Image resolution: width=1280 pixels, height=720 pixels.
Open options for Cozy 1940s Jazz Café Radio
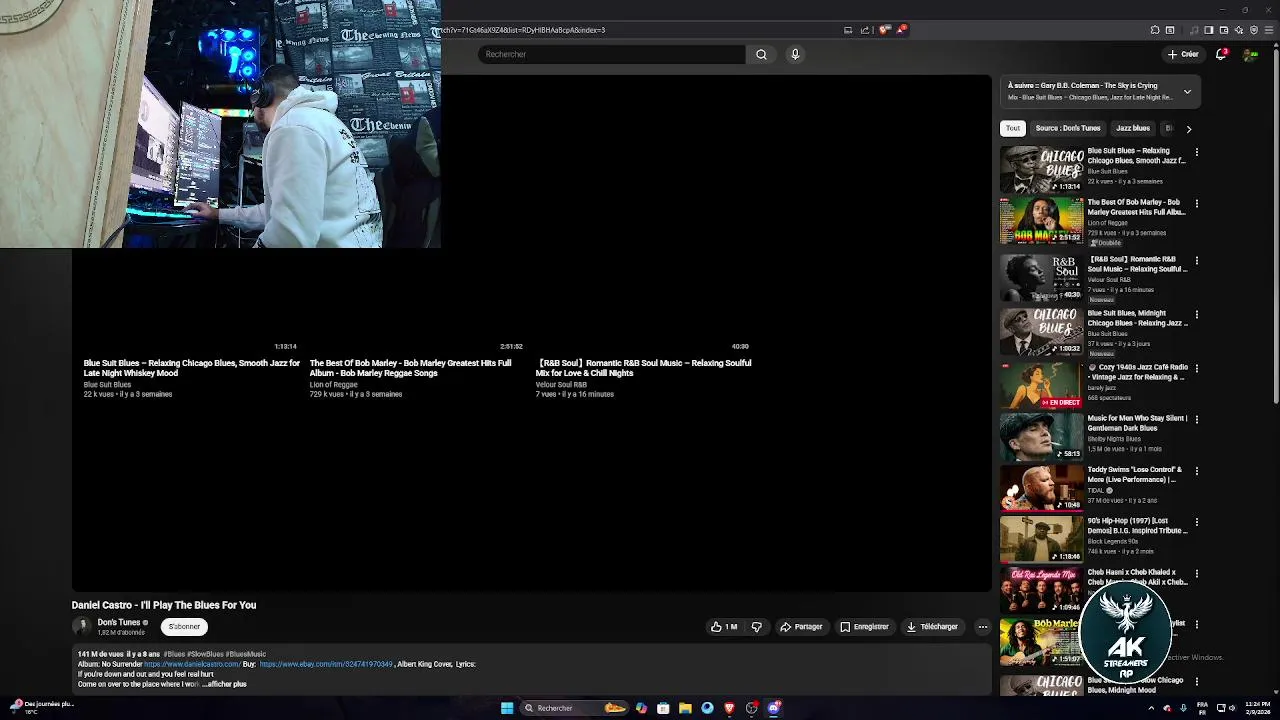1196,369
